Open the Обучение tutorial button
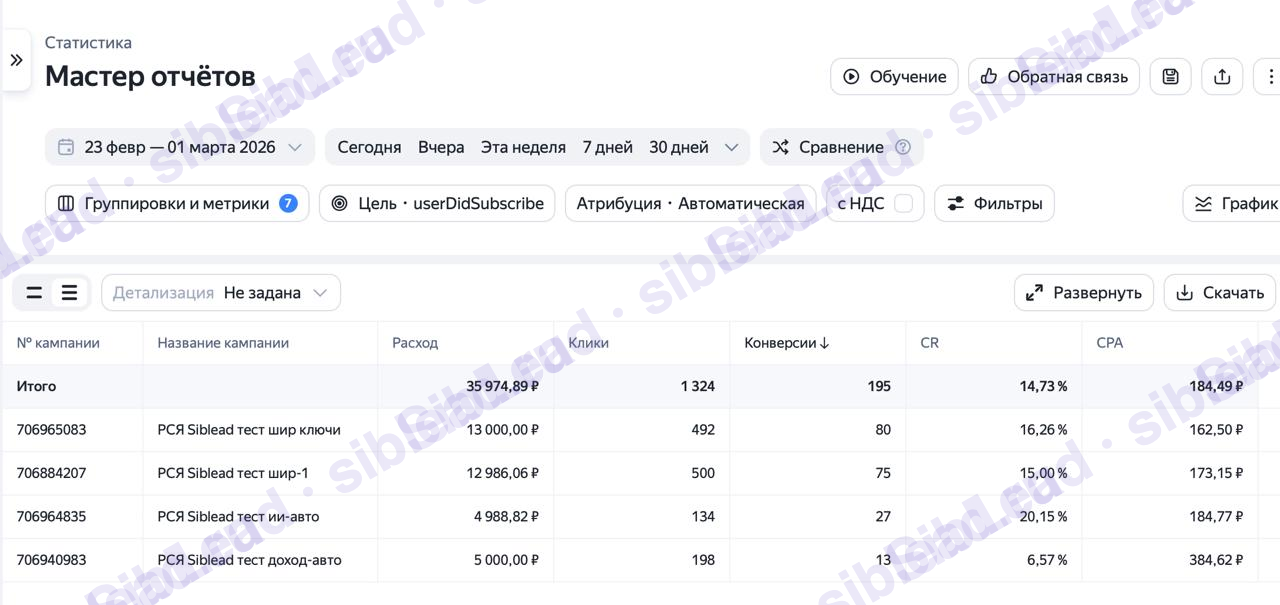The image size is (1280, 605). (894, 77)
